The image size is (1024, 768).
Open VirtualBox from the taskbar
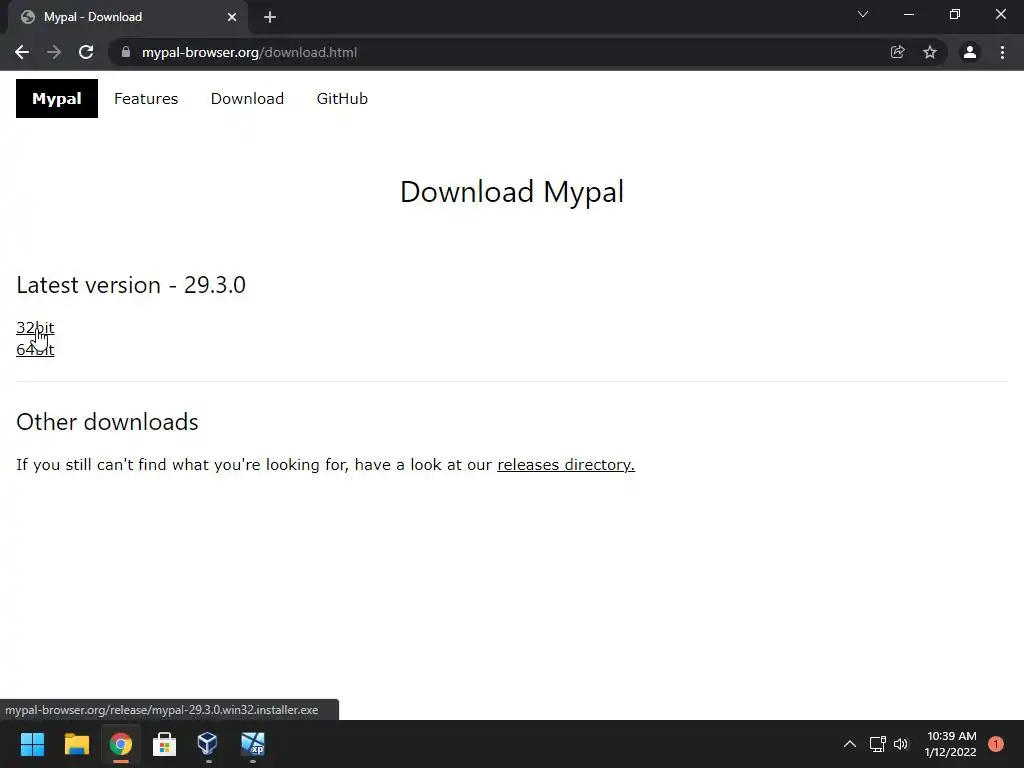click(208, 744)
